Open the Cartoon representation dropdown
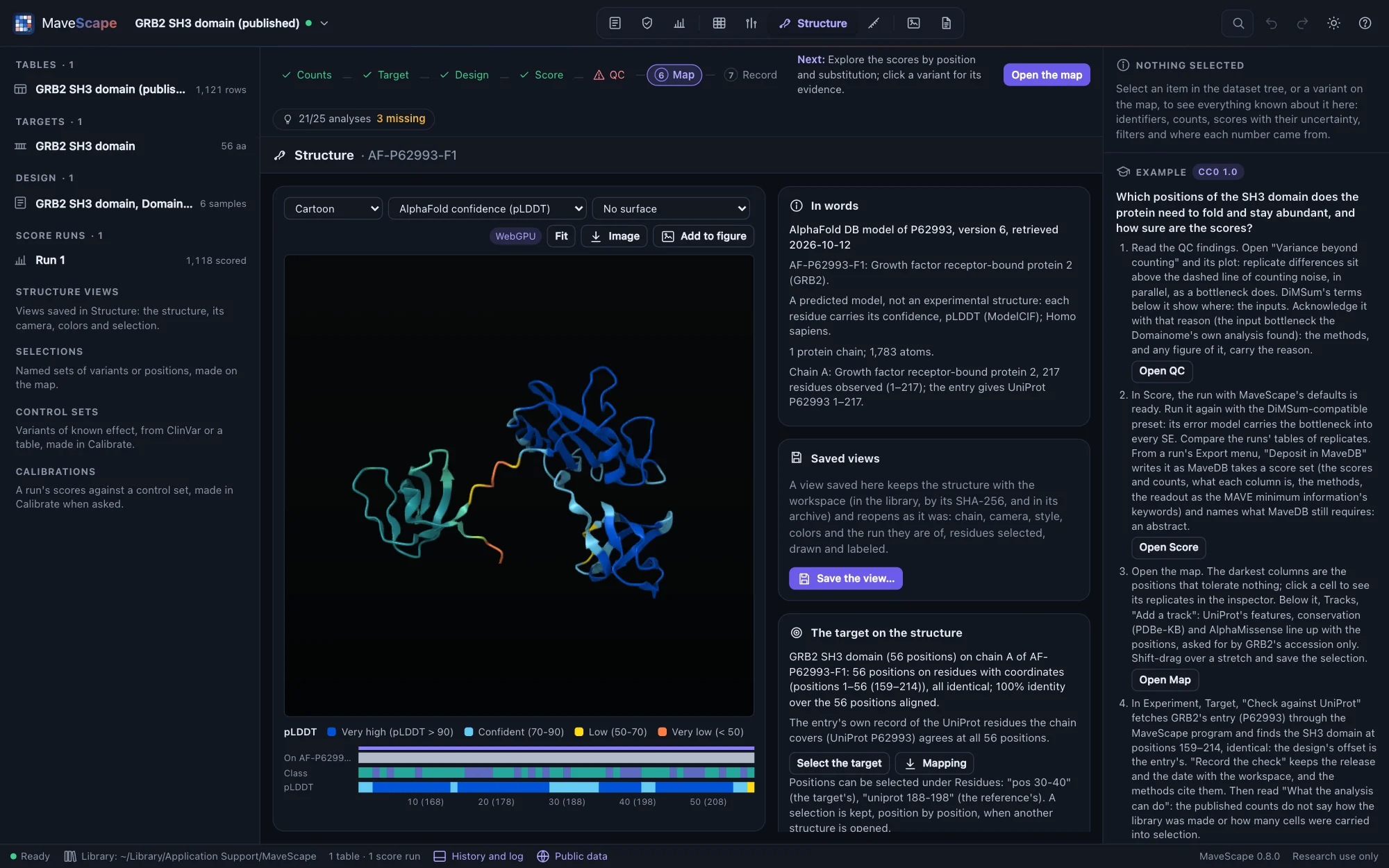Screen dimensions: 1389x868 coord(333,208)
